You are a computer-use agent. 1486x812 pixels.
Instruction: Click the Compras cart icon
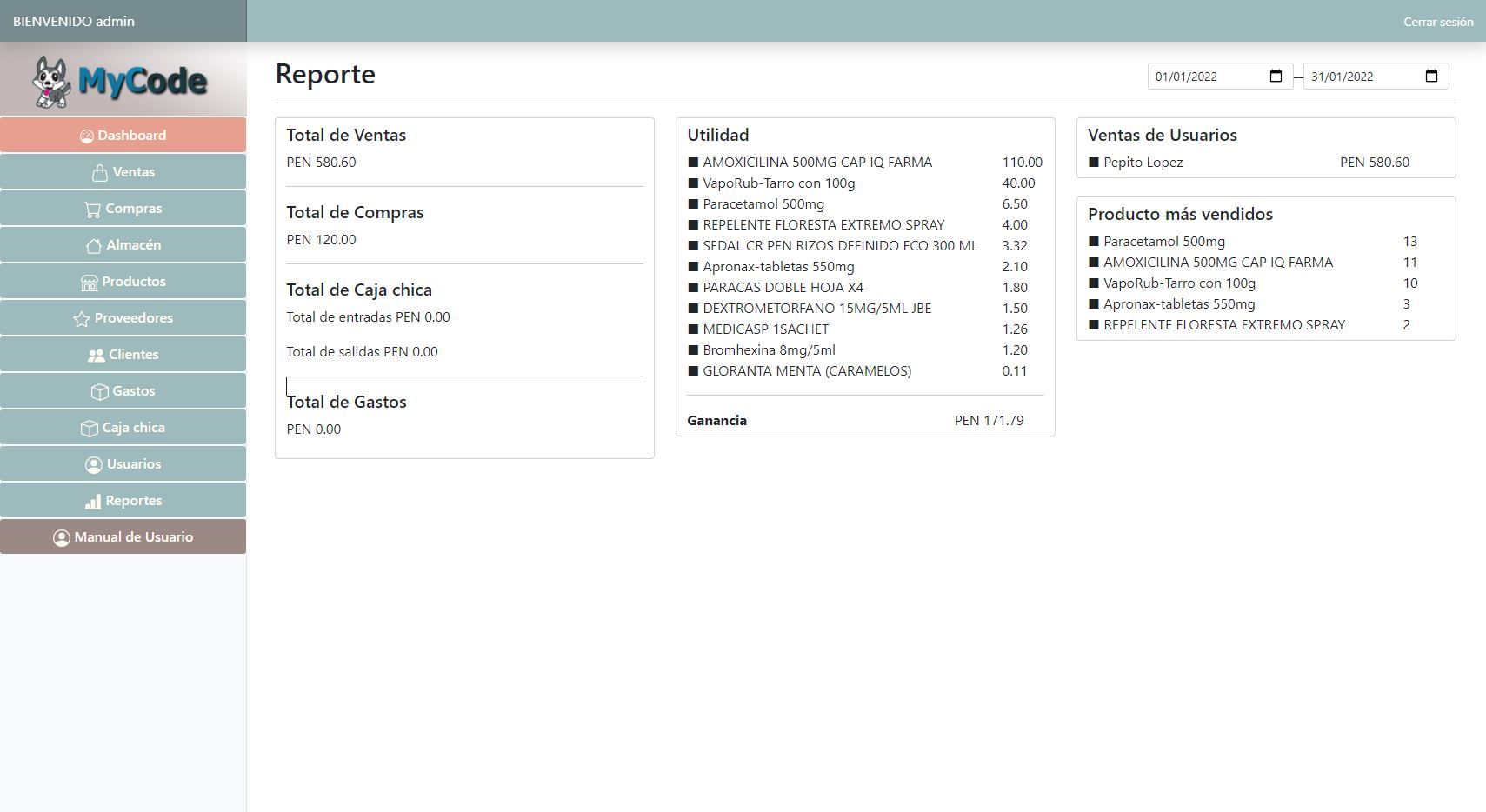coord(92,210)
